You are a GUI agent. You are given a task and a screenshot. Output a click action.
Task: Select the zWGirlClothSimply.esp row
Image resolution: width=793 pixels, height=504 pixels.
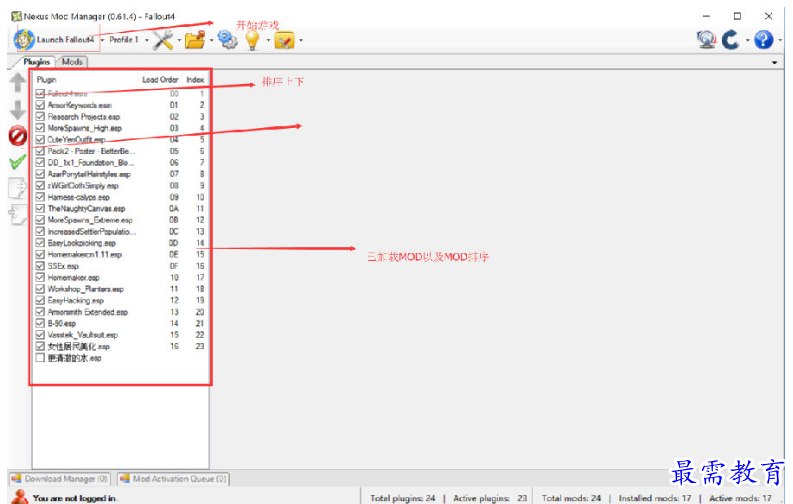[120, 186]
